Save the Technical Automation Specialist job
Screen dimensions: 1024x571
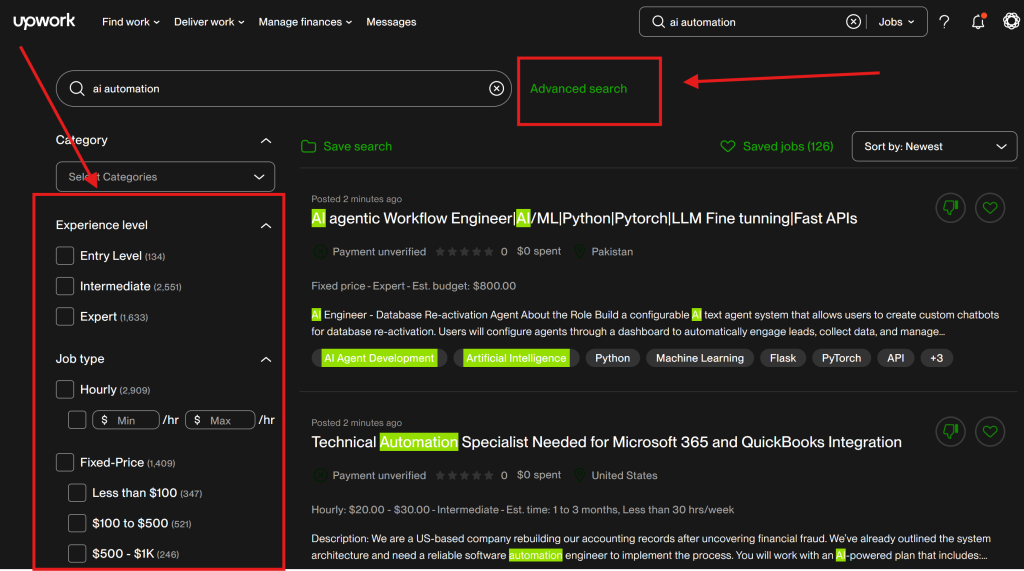[x=990, y=431]
